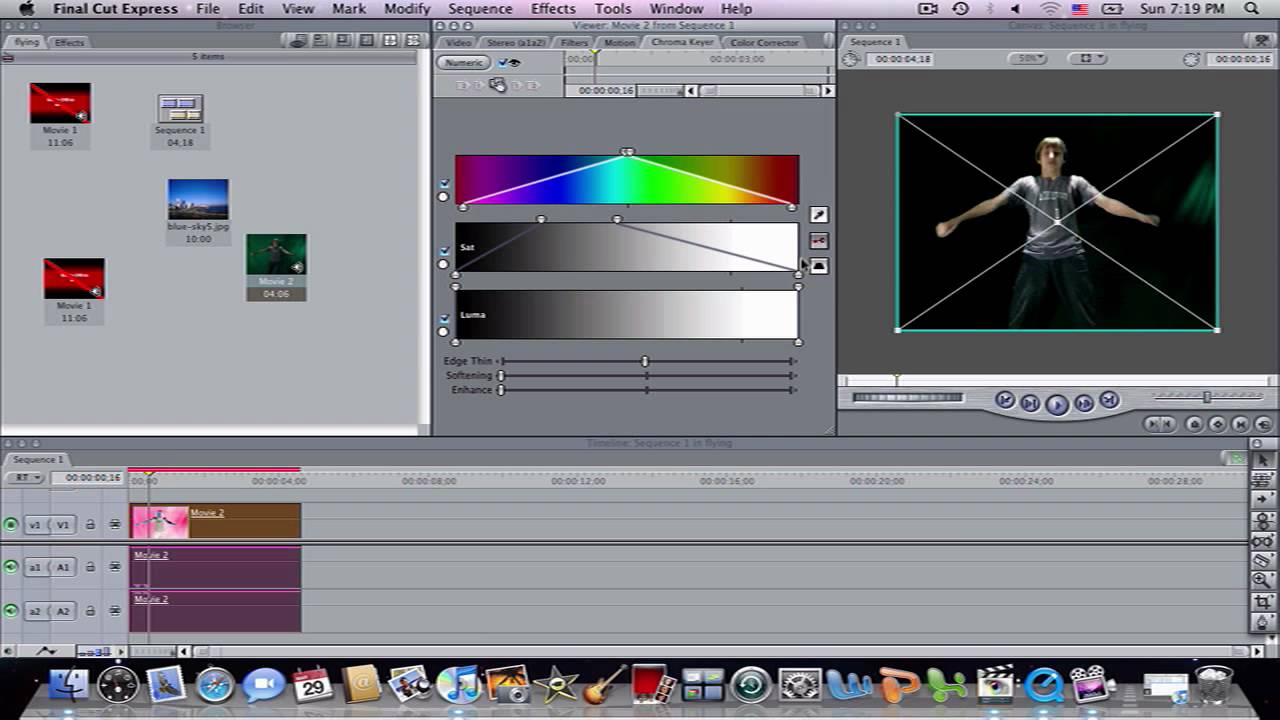1280x720 pixels.
Task: Click the drag-filter hand icon in Chroma Keyer
Action: (497, 85)
